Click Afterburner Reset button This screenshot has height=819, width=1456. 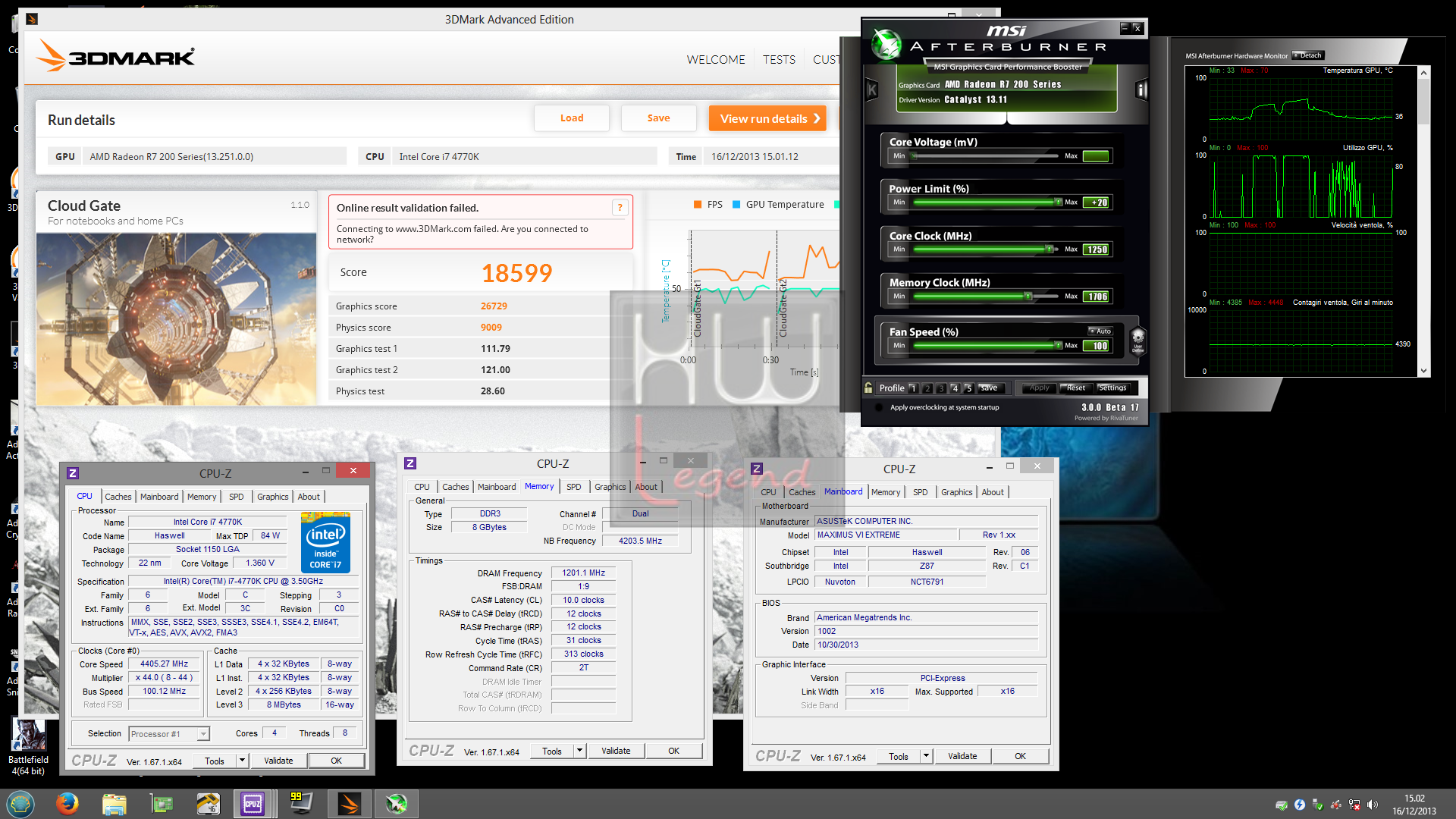1075,388
